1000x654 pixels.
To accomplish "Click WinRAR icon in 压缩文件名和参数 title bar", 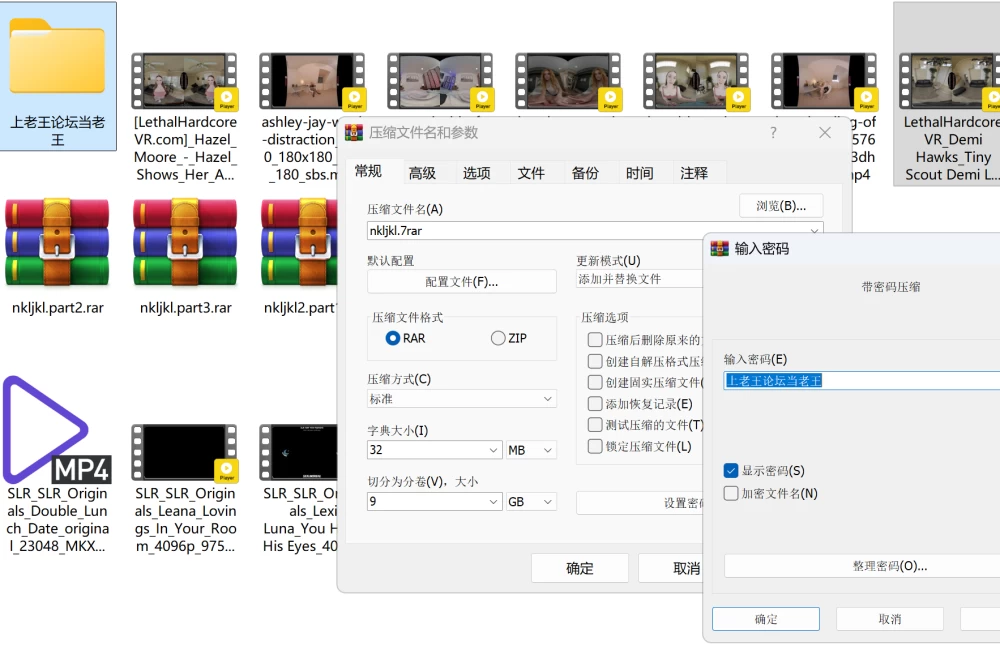I will [x=354, y=133].
